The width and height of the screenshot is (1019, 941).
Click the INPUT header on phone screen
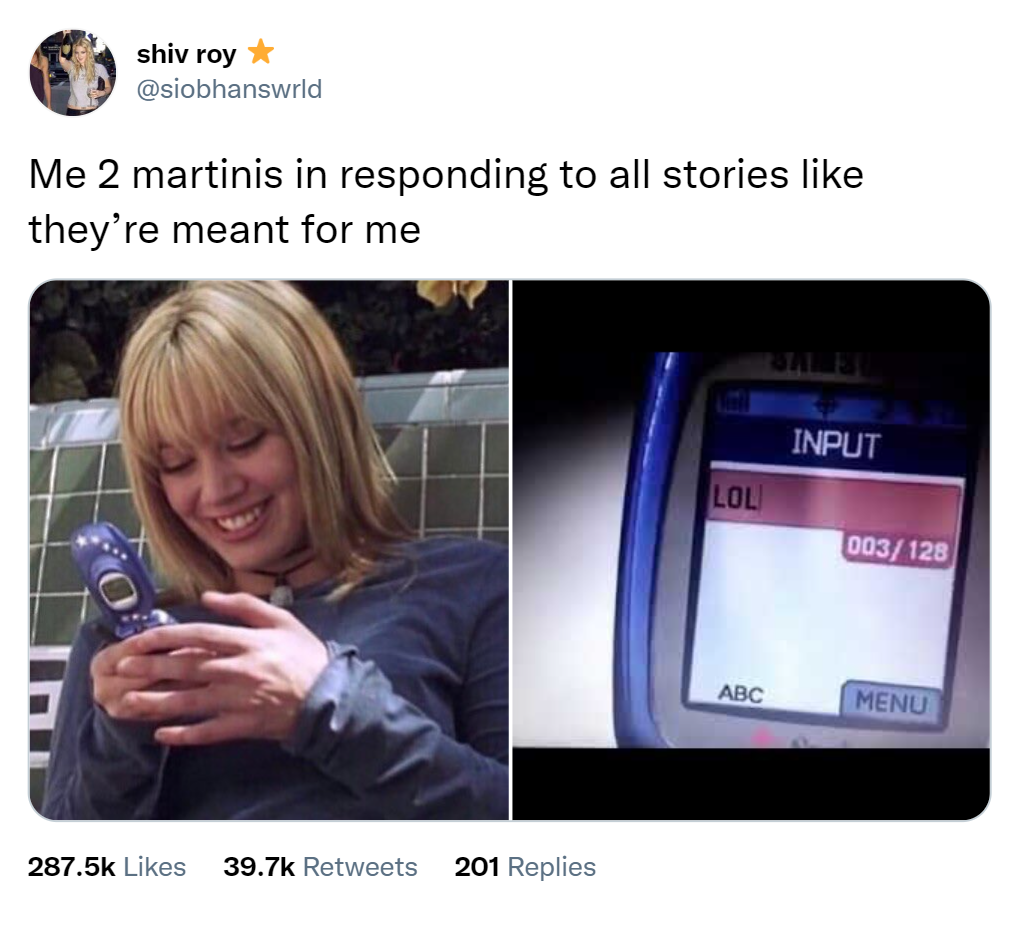coord(835,445)
